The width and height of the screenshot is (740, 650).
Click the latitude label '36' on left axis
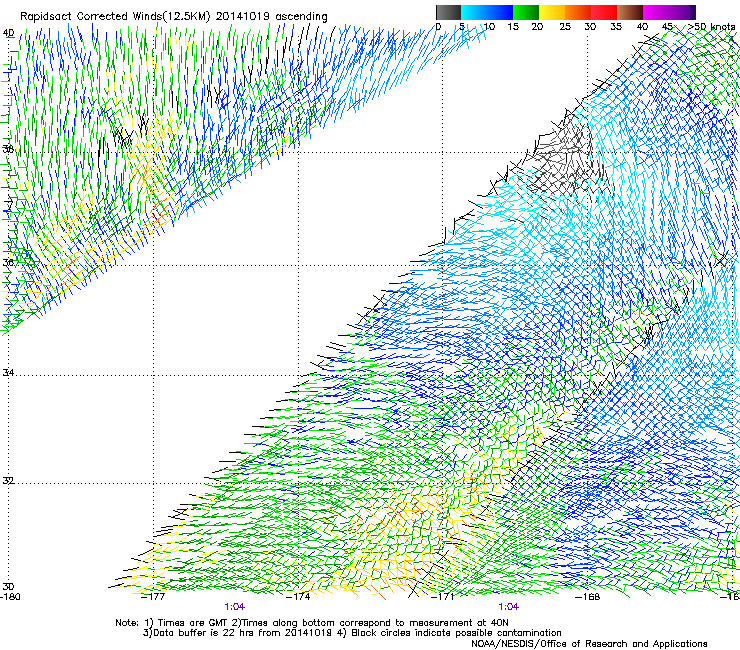[9, 262]
